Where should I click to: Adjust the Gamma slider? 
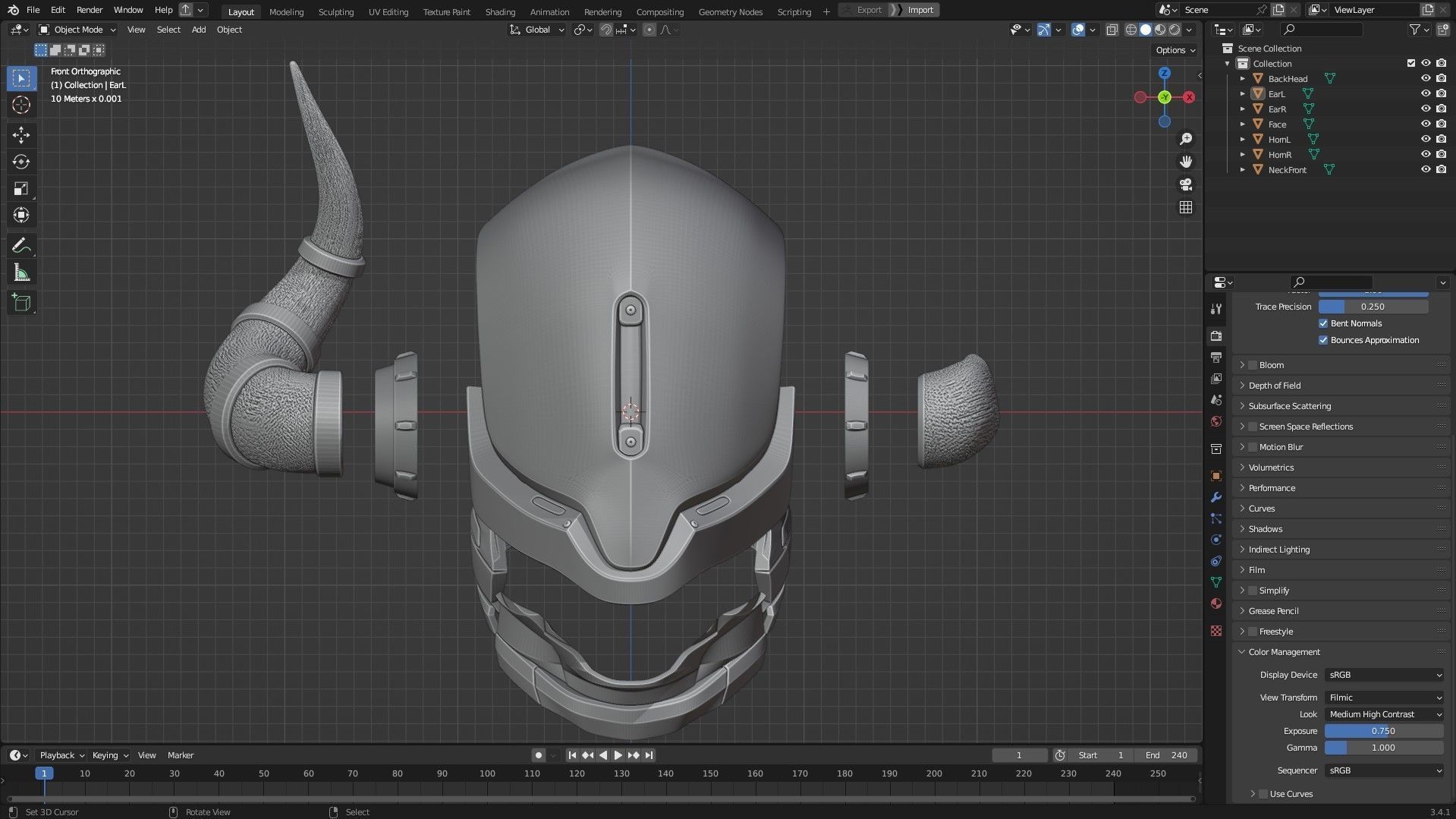click(1384, 748)
